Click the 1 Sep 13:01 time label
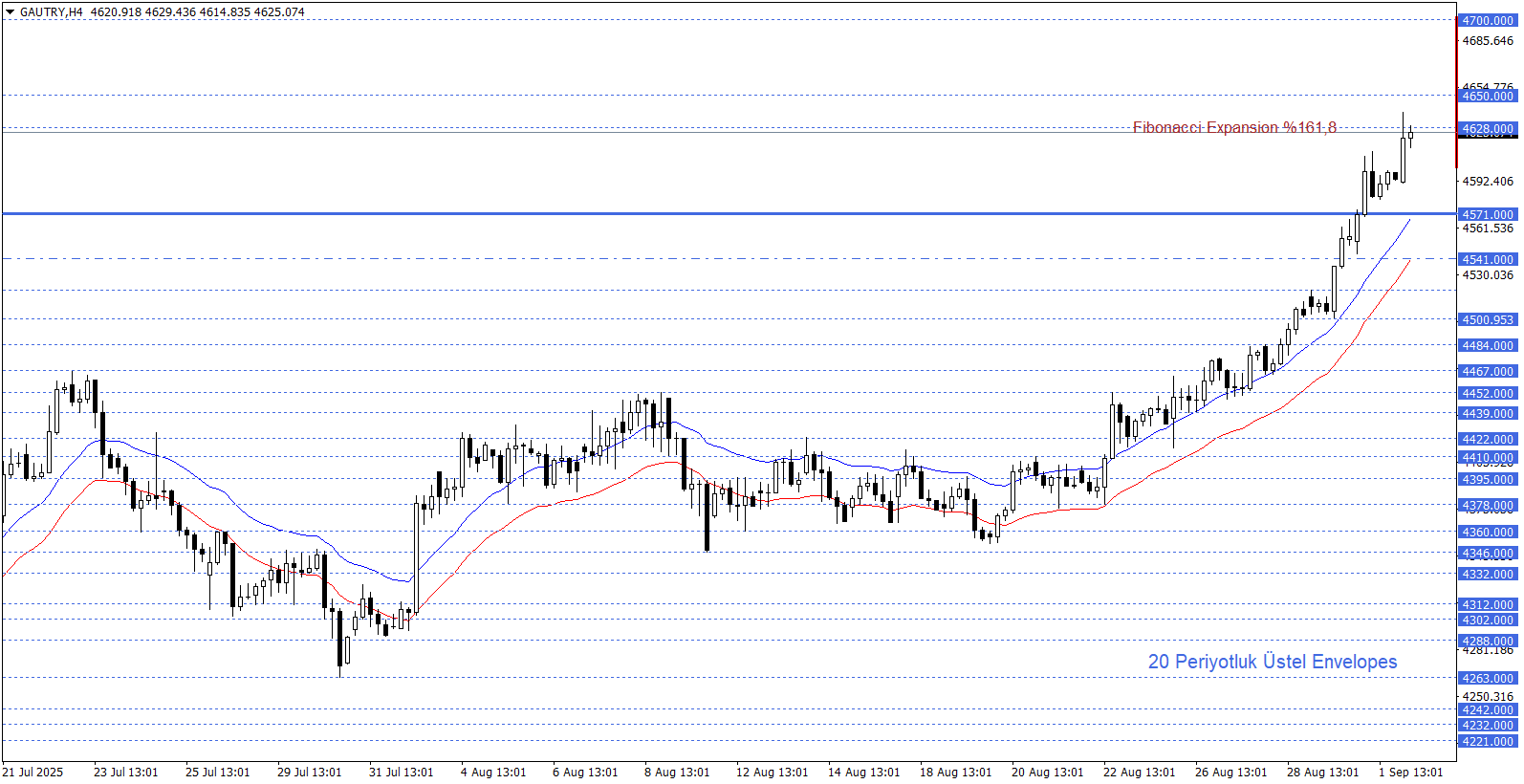 pos(1411,773)
